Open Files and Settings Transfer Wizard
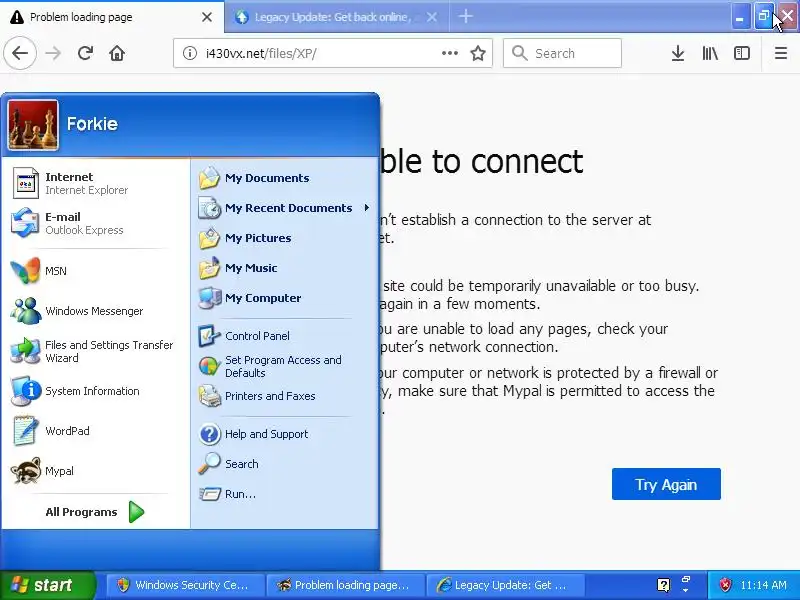This screenshot has width=800, height=600. tap(95, 351)
